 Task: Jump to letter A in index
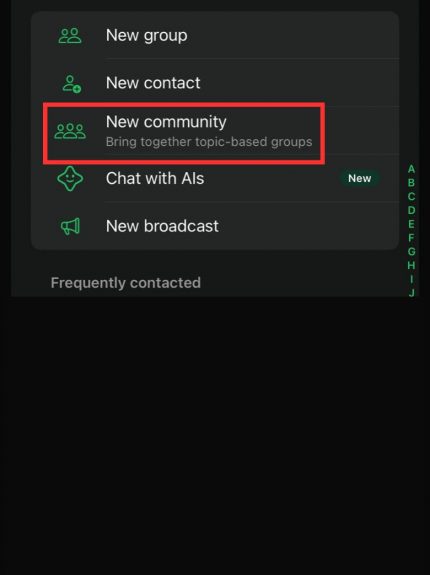tap(411, 169)
